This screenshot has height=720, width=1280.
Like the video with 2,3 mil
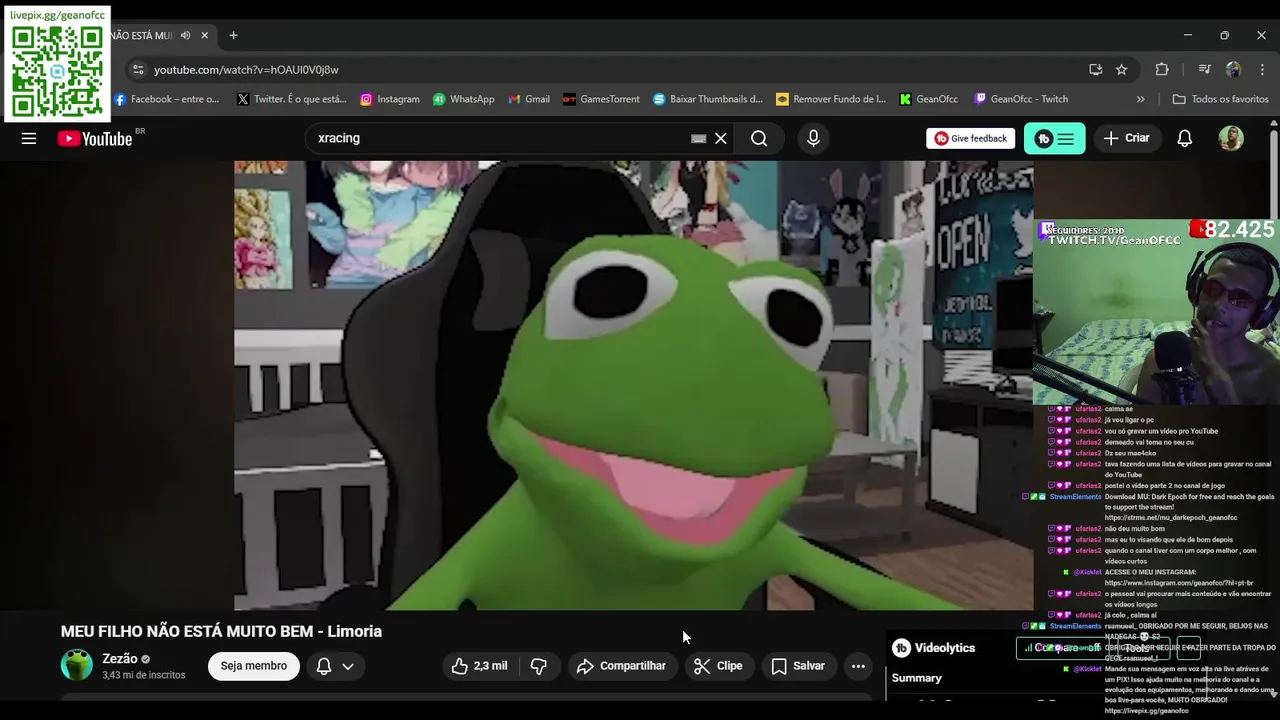480,666
